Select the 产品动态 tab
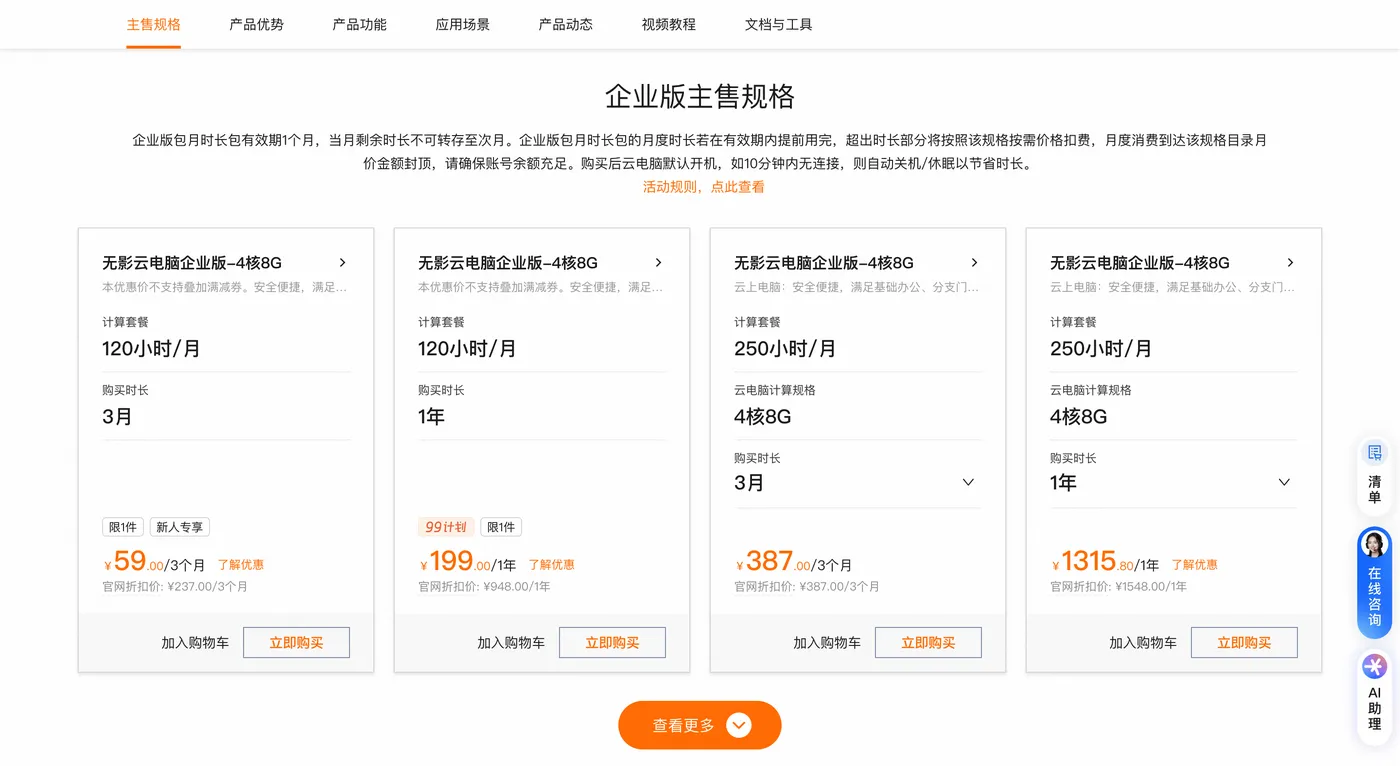Image resolution: width=1400 pixels, height=766 pixels. click(x=566, y=24)
